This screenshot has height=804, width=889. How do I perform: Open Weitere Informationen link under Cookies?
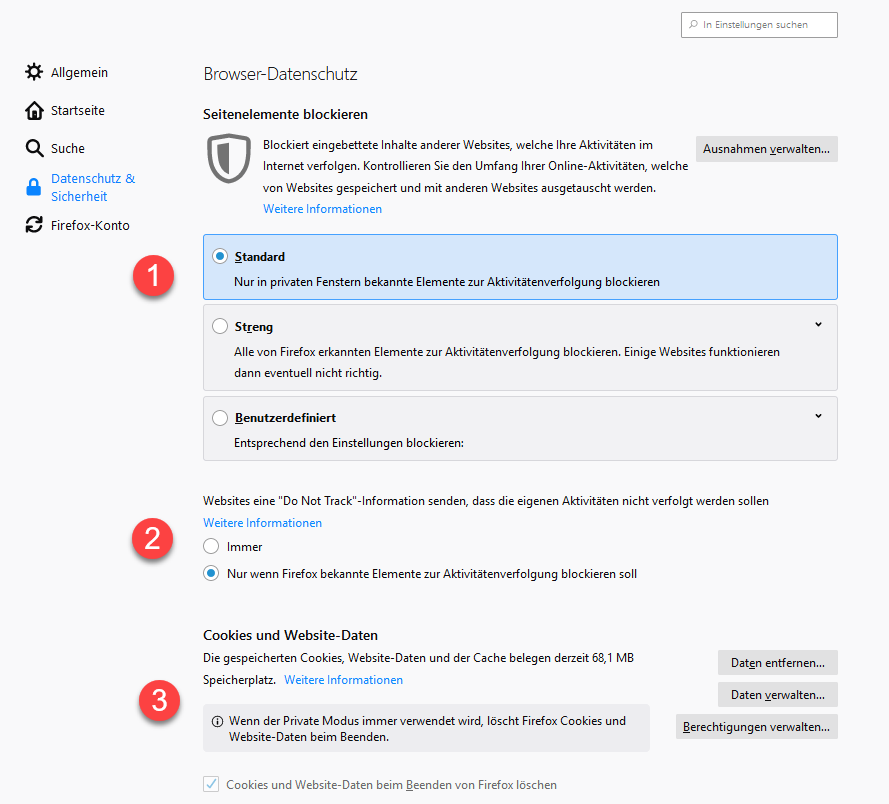pos(343,680)
